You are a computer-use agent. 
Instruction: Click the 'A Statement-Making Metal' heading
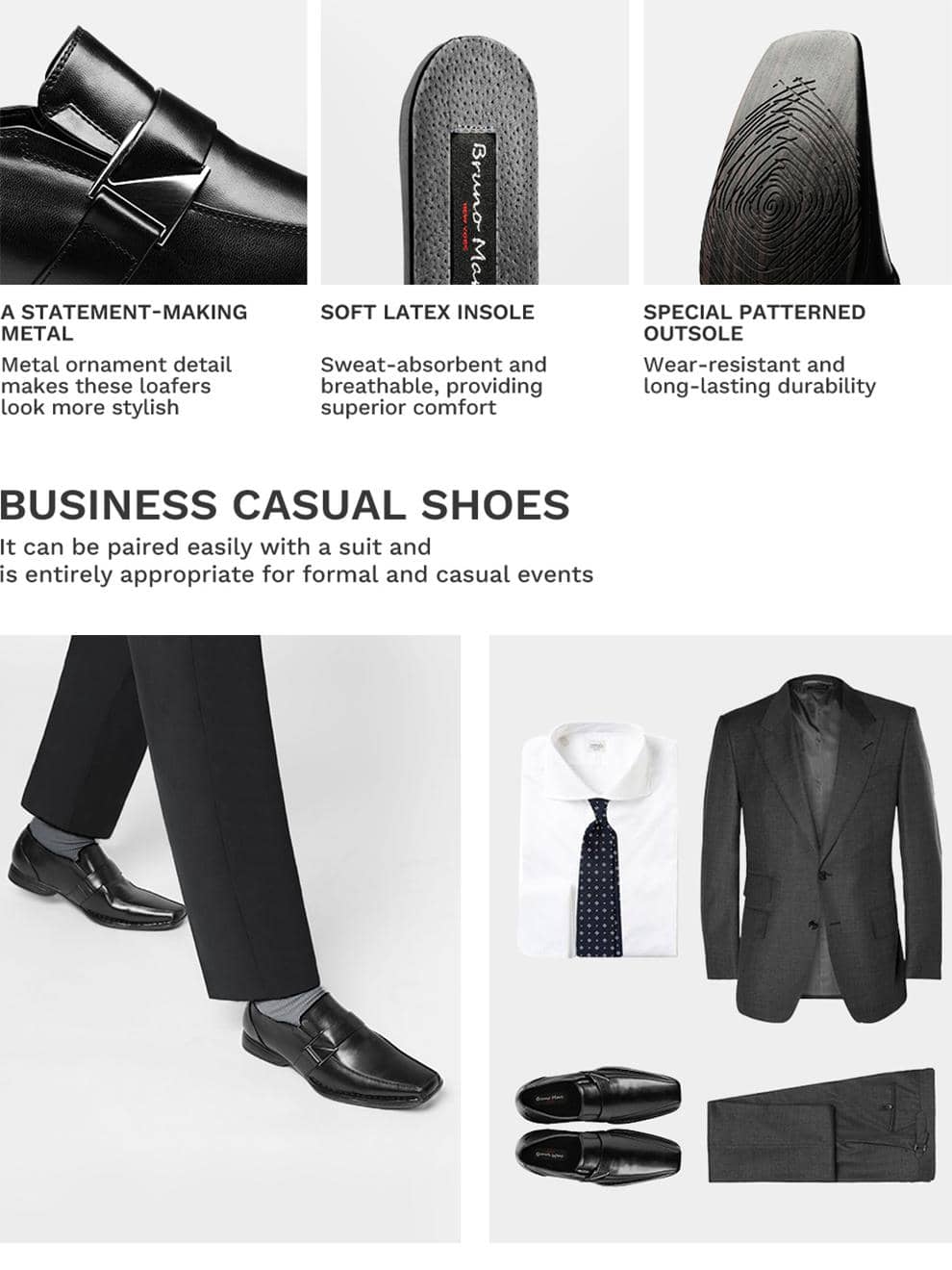pyautogui.click(x=124, y=323)
